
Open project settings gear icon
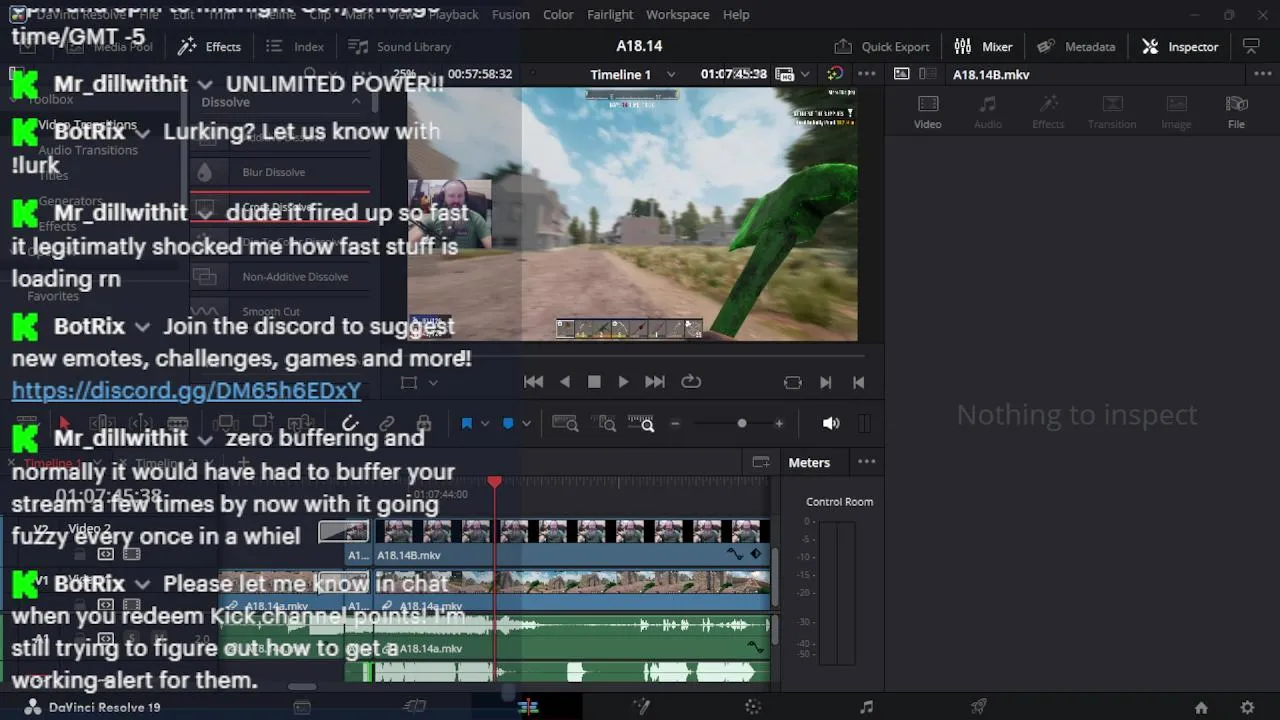(x=1247, y=707)
